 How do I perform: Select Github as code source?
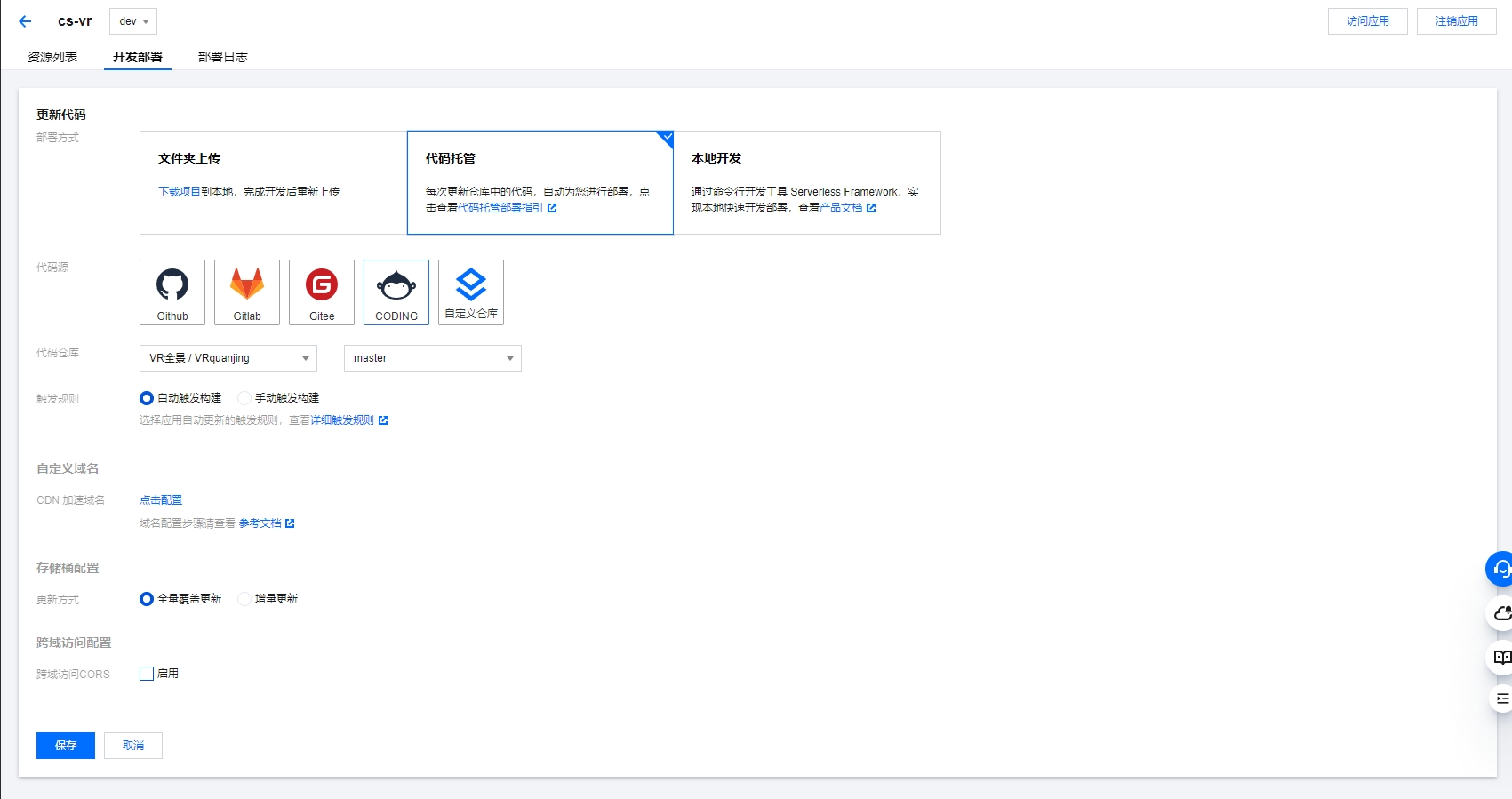point(172,292)
